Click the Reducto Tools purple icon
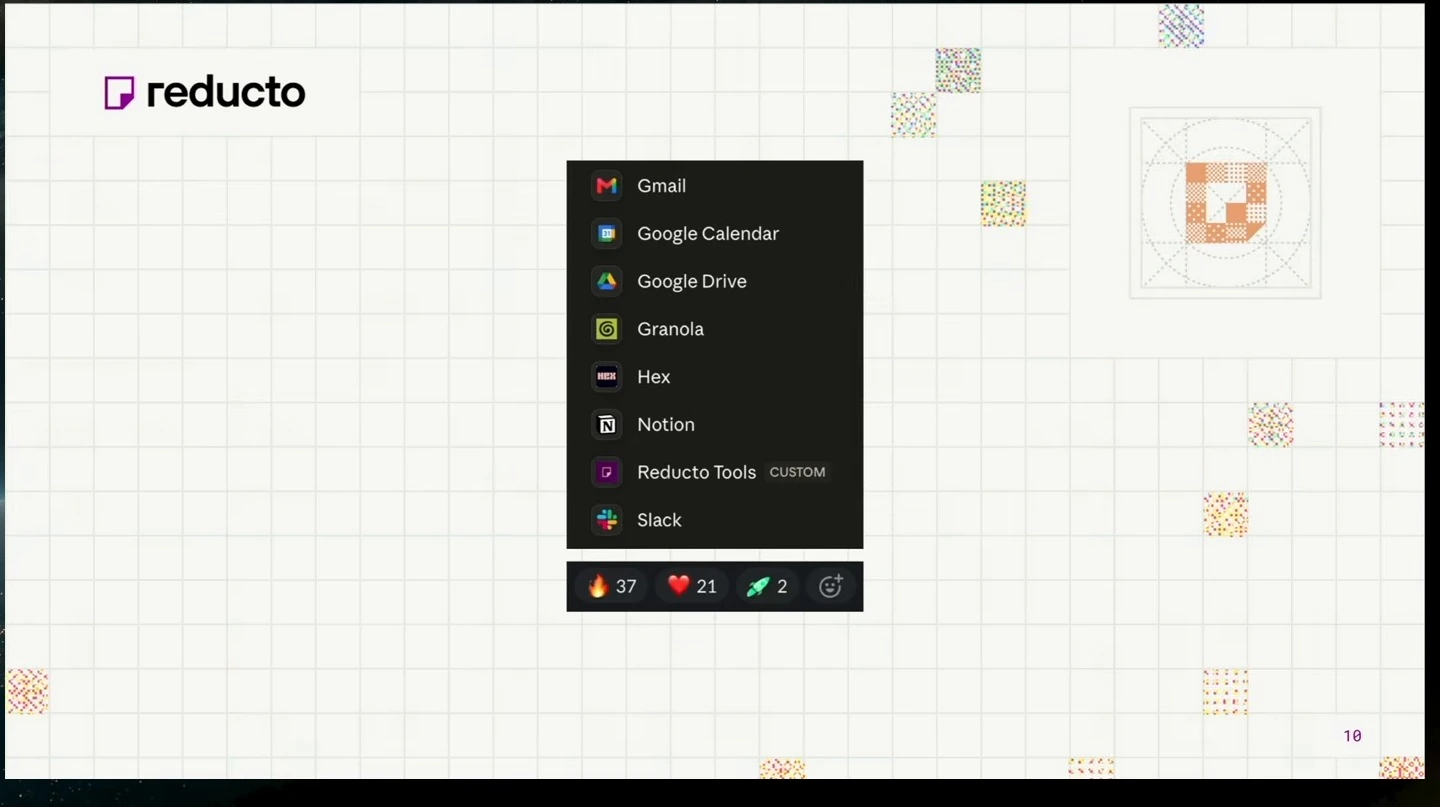Image resolution: width=1440 pixels, height=807 pixels. [606, 472]
